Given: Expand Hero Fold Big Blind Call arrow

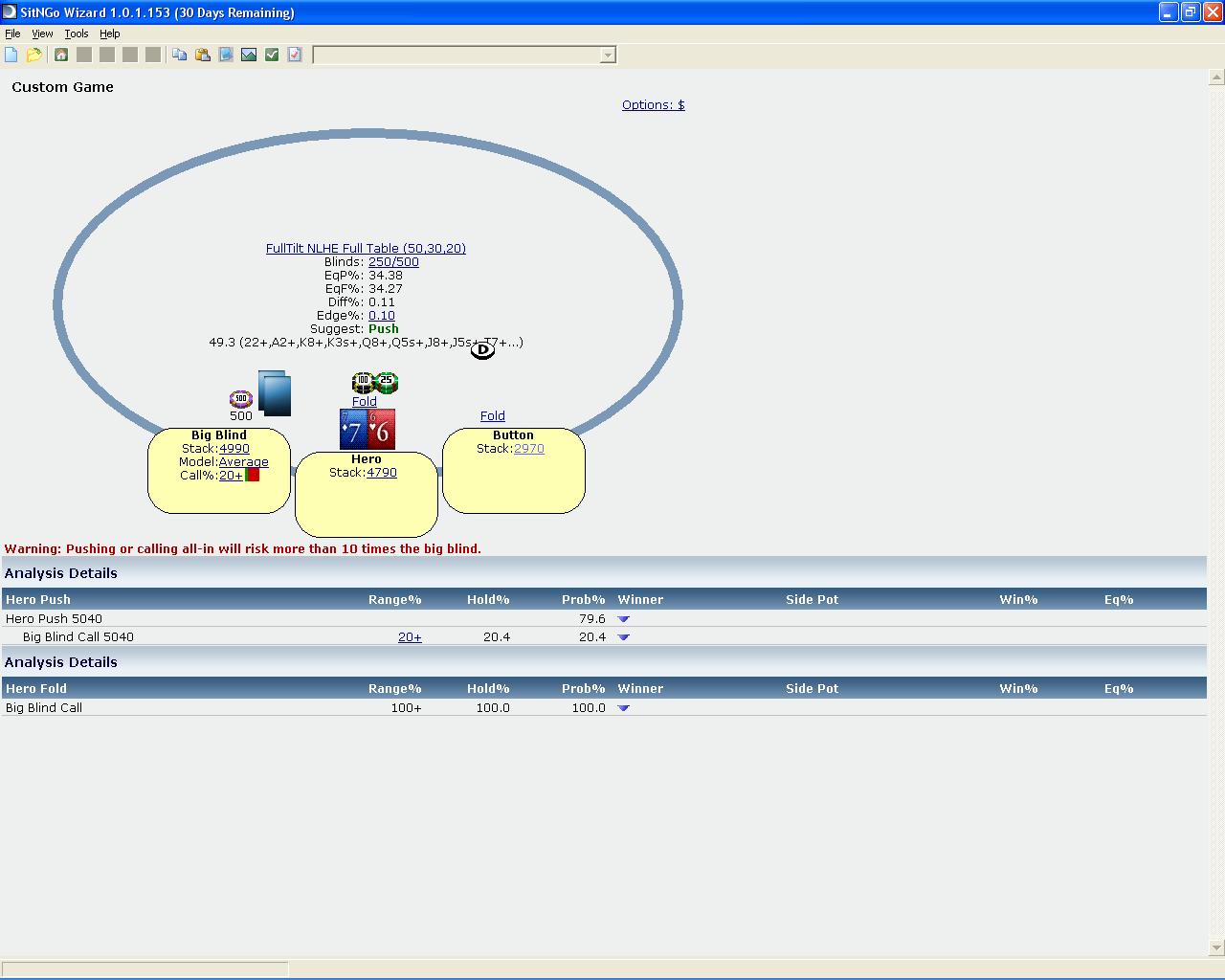Looking at the screenshot, I should (624, 708).
